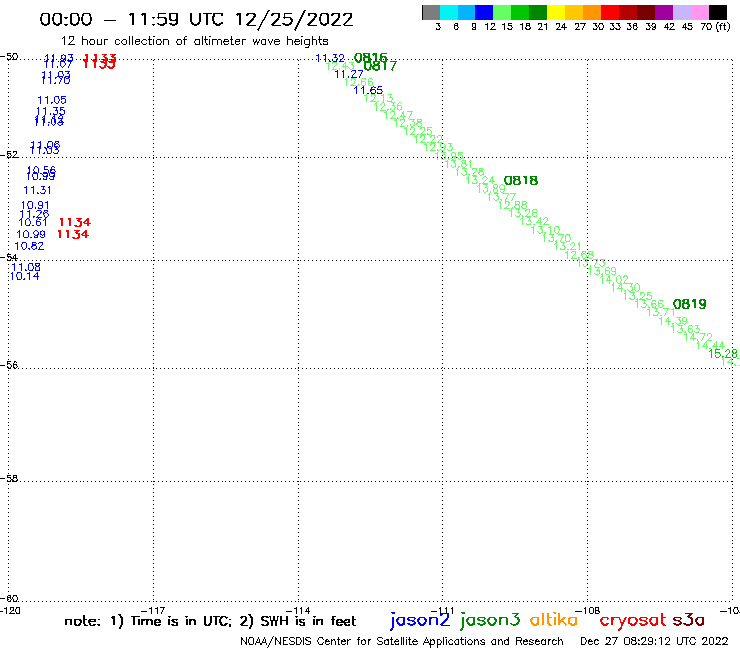Image resolution: width=740 pixels, height=650 pixels.
Task: Click the 0817 time marker near track start
Action: (380, 66)
